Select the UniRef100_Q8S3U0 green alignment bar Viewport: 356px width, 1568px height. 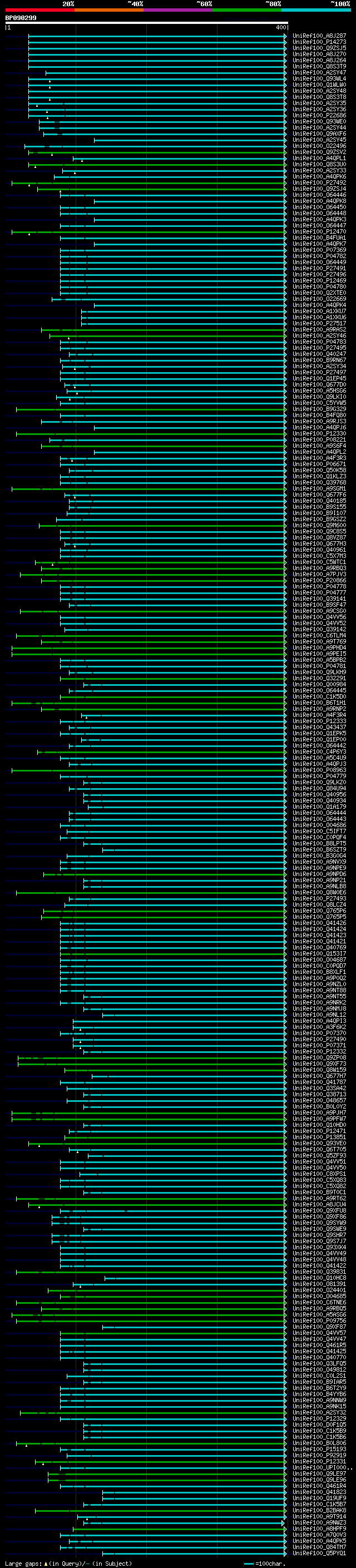157,164
